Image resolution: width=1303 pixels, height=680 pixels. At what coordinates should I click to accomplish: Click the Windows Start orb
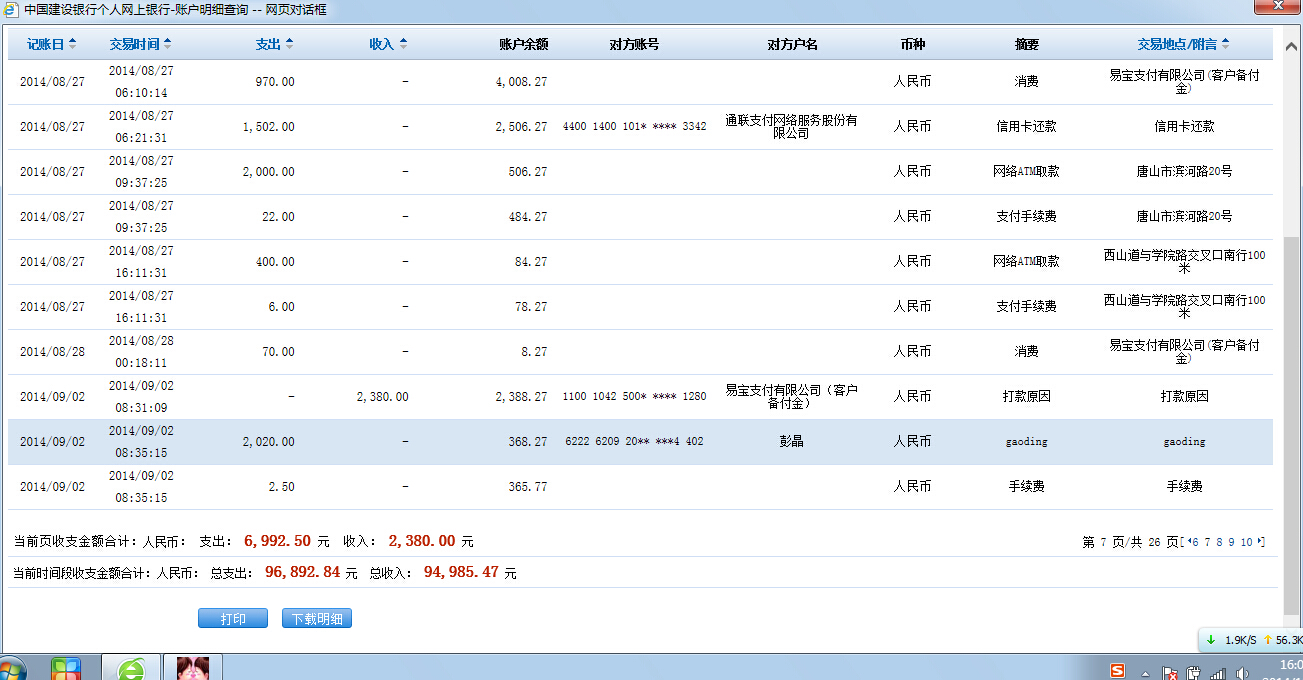10,669
